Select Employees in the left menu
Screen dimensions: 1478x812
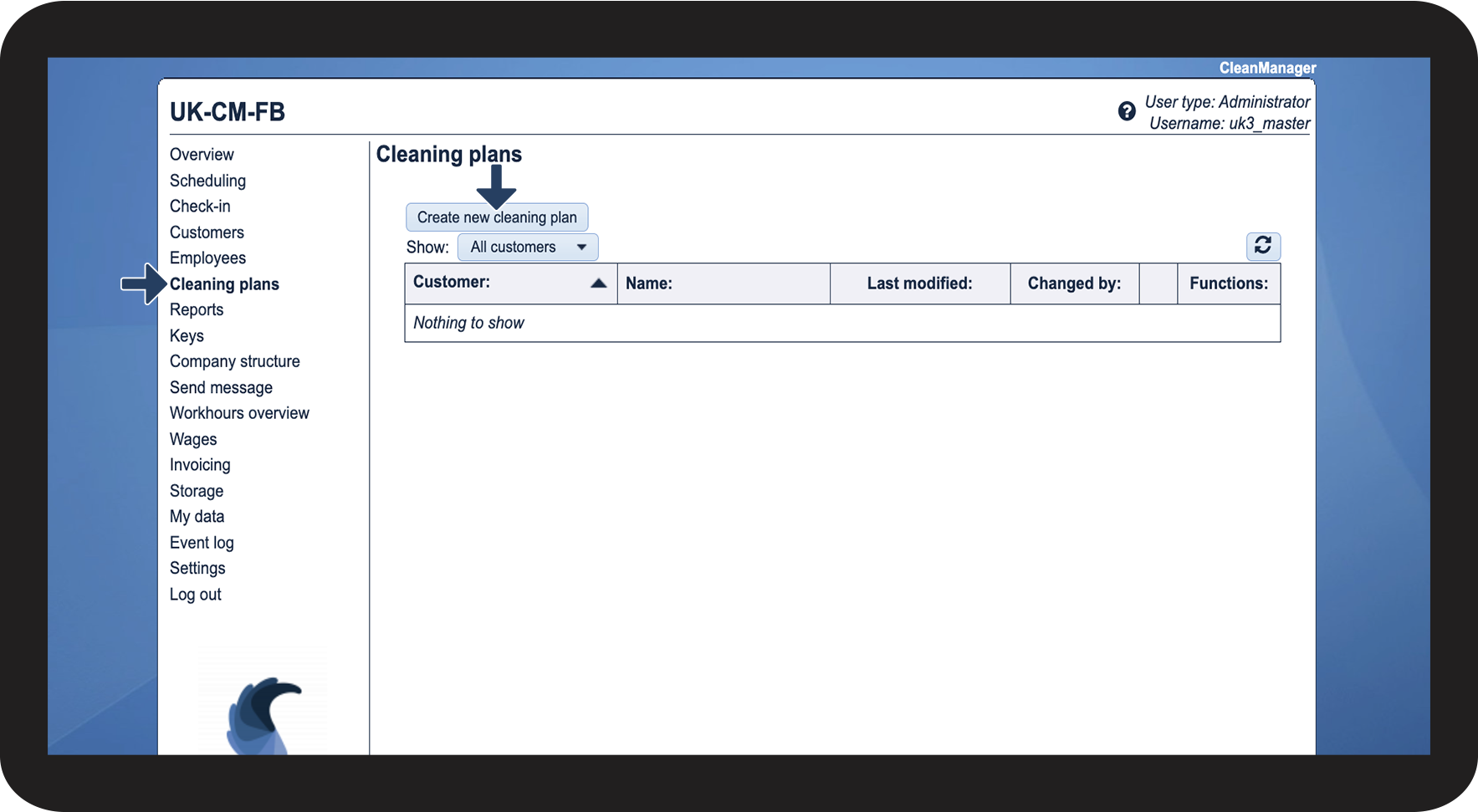pyautogui.click(x=207, y=258)
